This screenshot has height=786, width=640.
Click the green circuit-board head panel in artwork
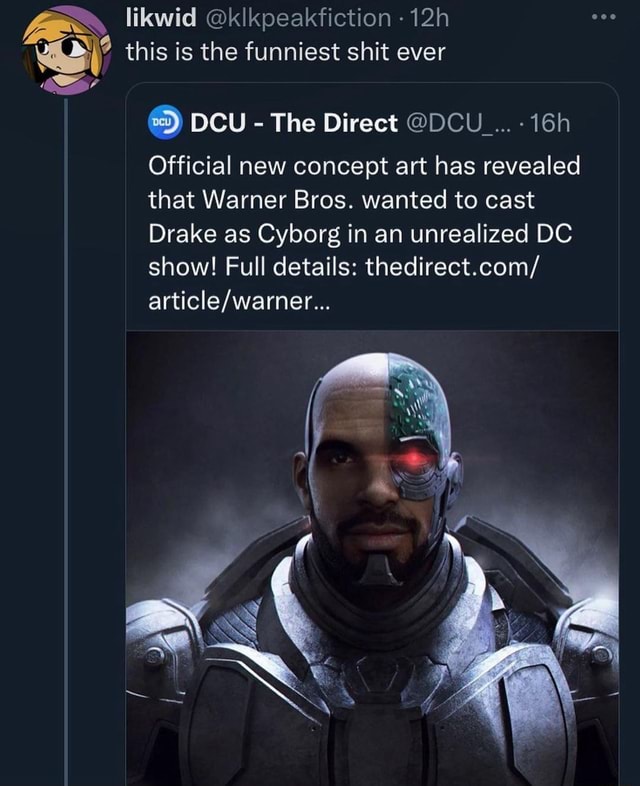[416, 400]
